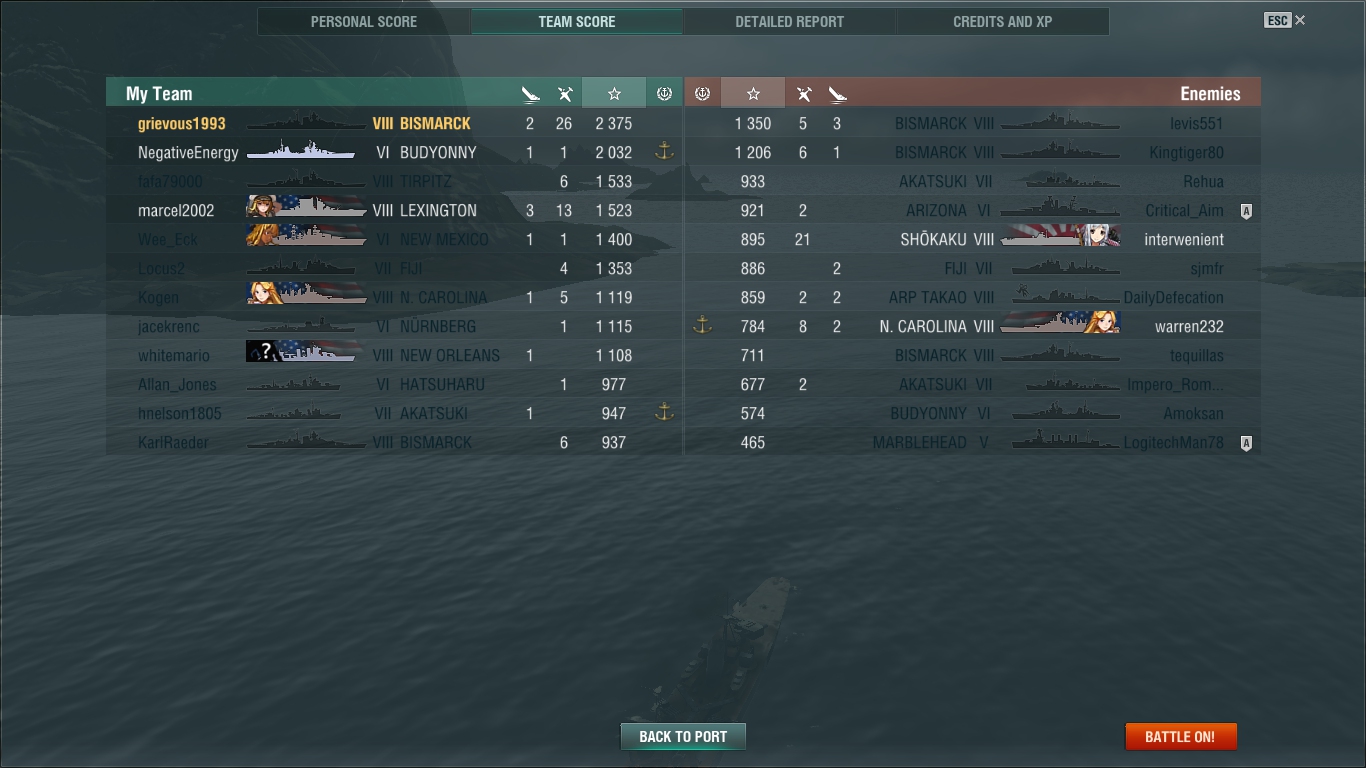Start a new match with Battle On!
The image size is (1366, 768).
tap(1181, 737)
